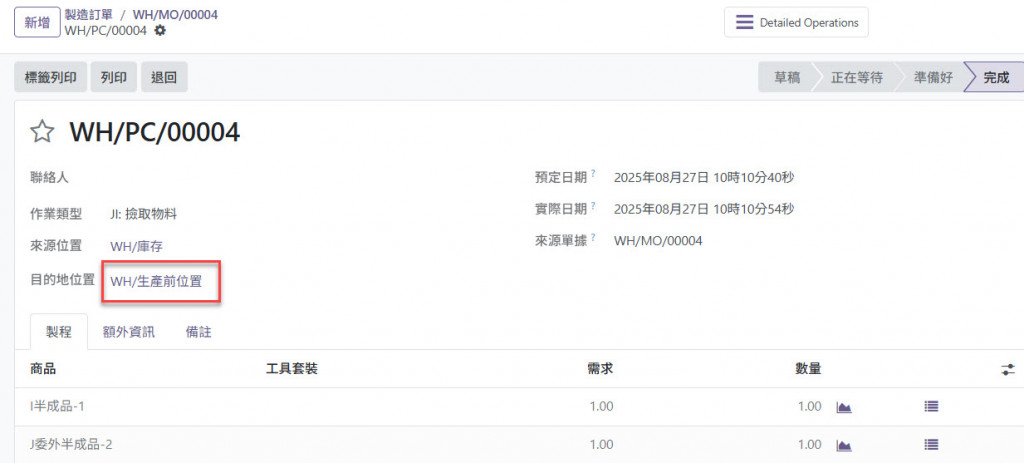The width and height of the screenshot is (1024, 463).
Task: Open column options adjust icon in table header
Action: click(1008, 370)
